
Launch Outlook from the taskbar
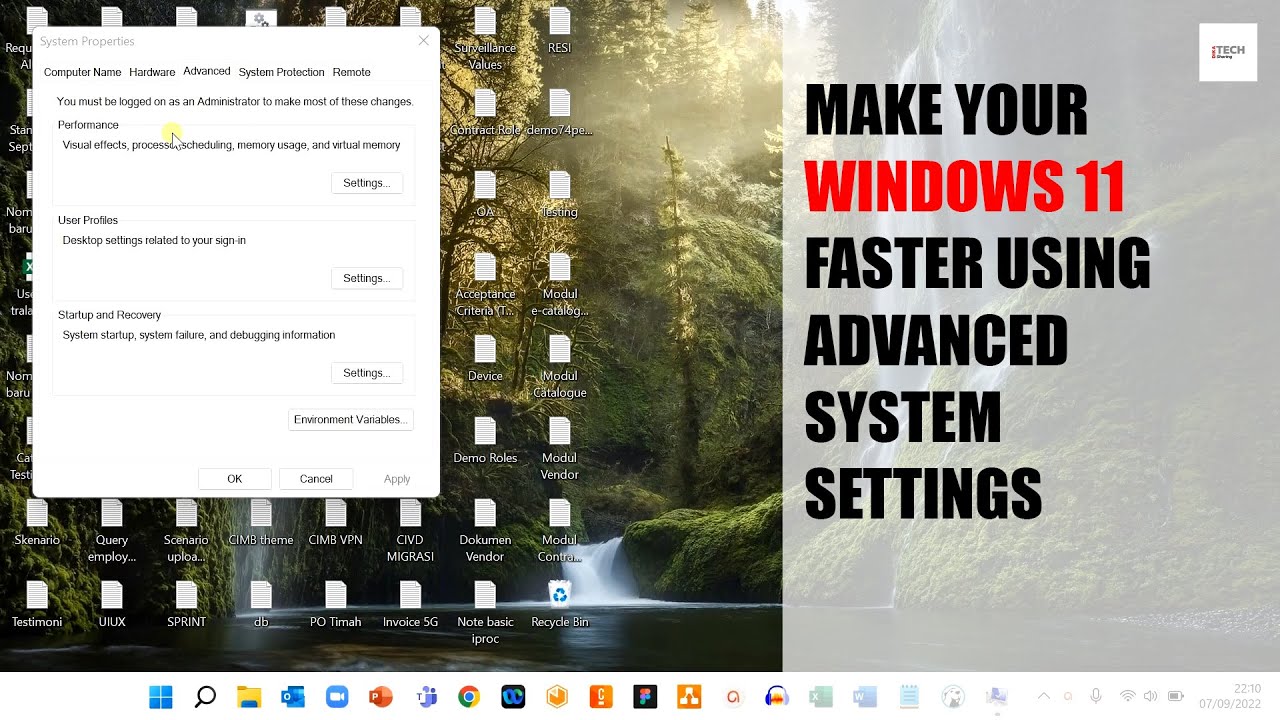[x=293, y=697]
